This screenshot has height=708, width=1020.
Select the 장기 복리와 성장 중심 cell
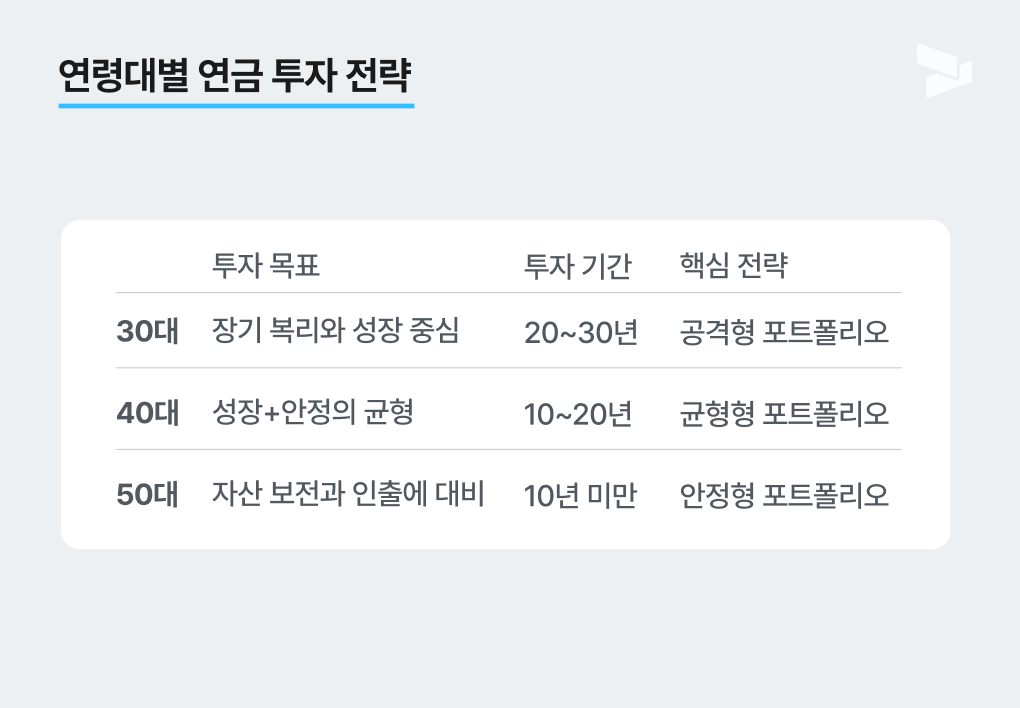(336, 331)
